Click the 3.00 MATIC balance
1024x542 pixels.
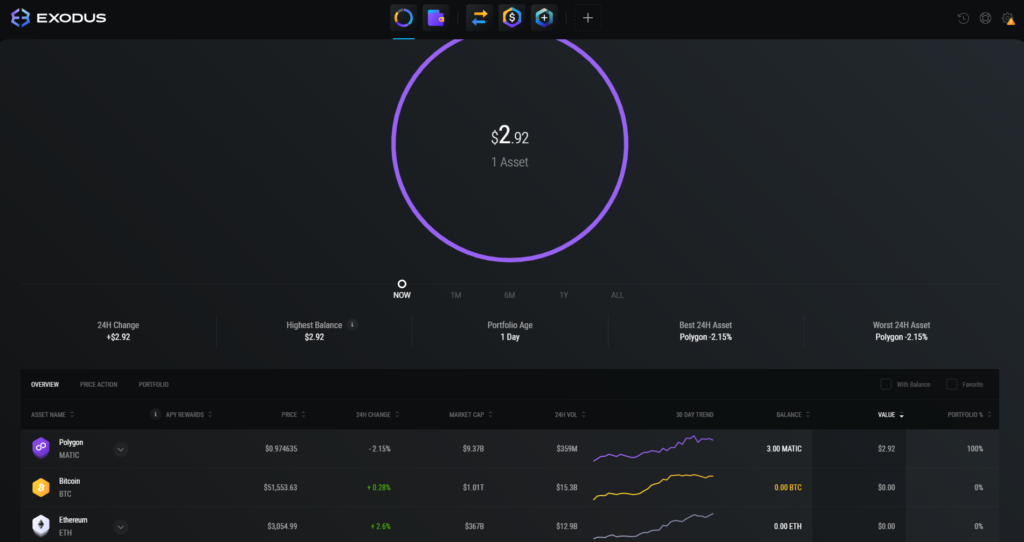pyautogui.click(x=784, y=449)
